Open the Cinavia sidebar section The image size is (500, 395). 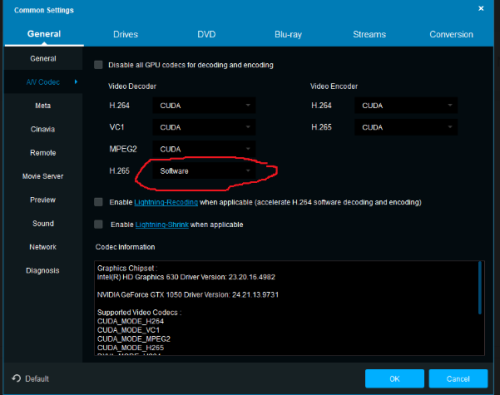(x=43, y=129)
